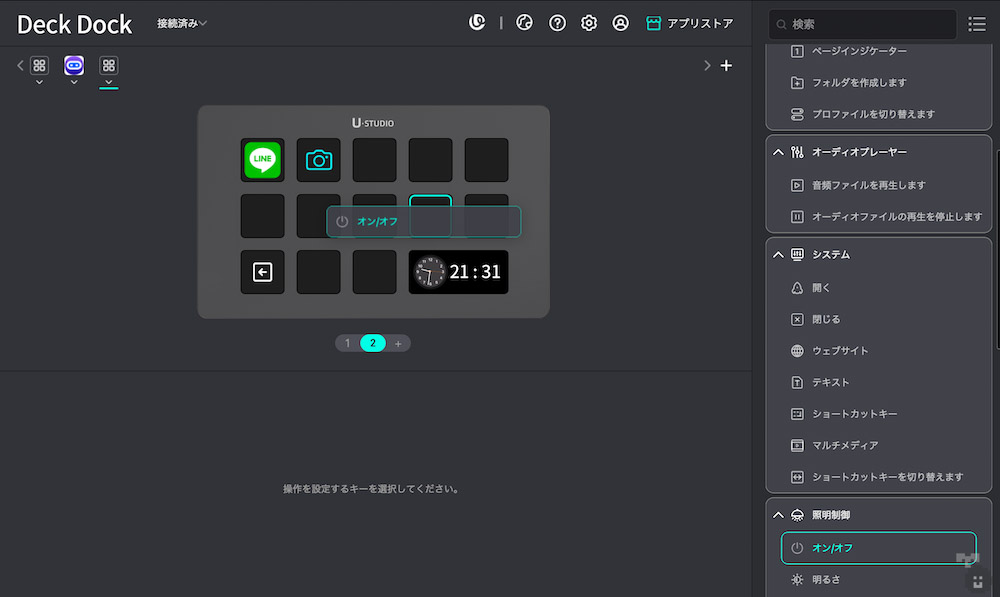The width and height of the screenshot is (1000, 597).
Task: Open the help question mark icon
Action: [557, 23]
